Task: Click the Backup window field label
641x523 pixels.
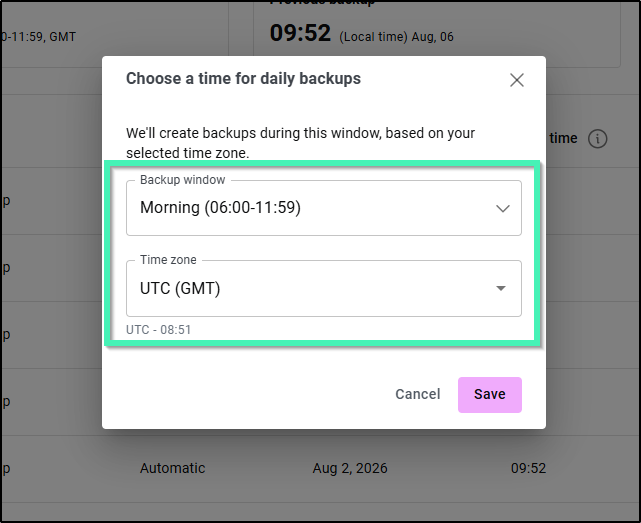Action: pos(182,180)
